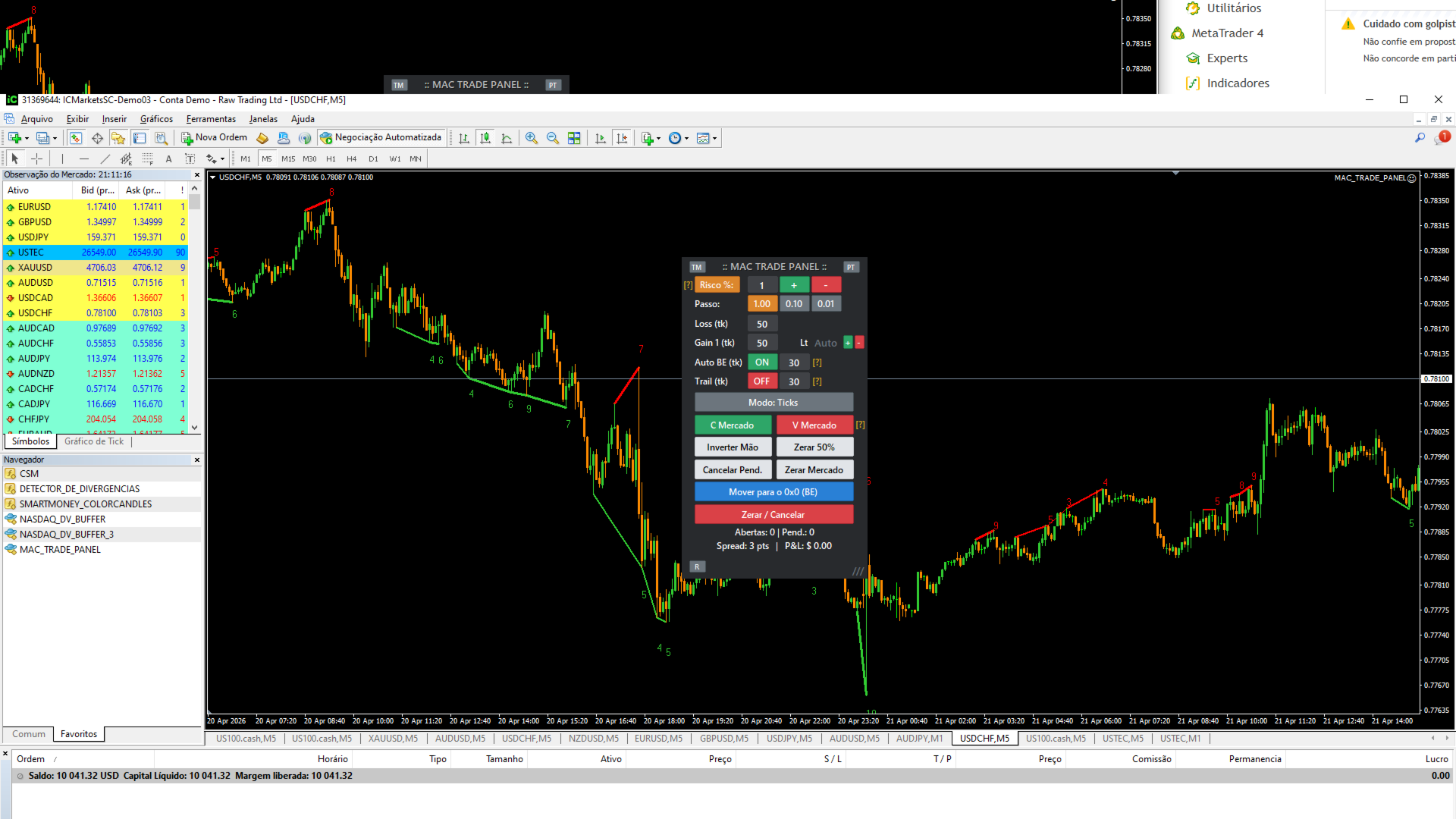Select the crosshair cursor tool

pos(36,158)
